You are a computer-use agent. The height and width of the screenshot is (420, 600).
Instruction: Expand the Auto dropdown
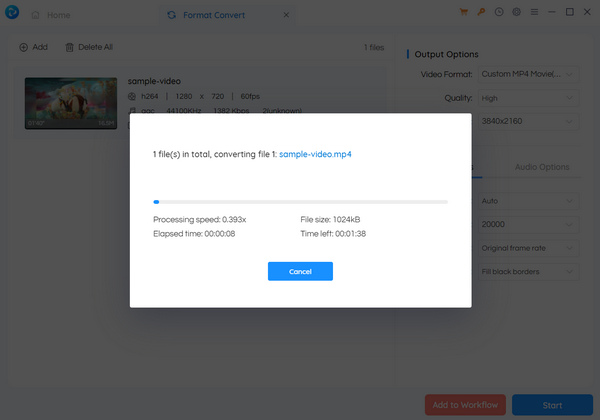pyautogui.click(x=528, y=201)
